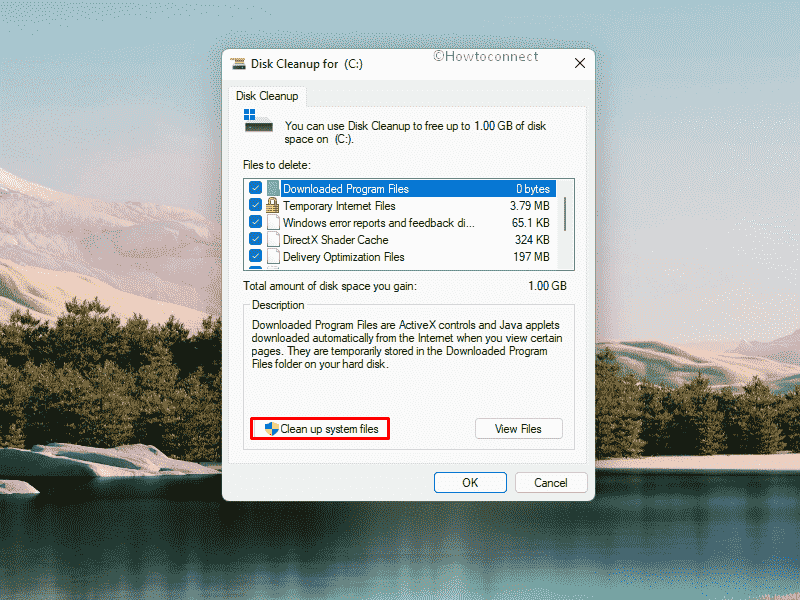Click the Windows drive icon beside description
This screenshot has width=800, height=600.
[x=258, y=120]
